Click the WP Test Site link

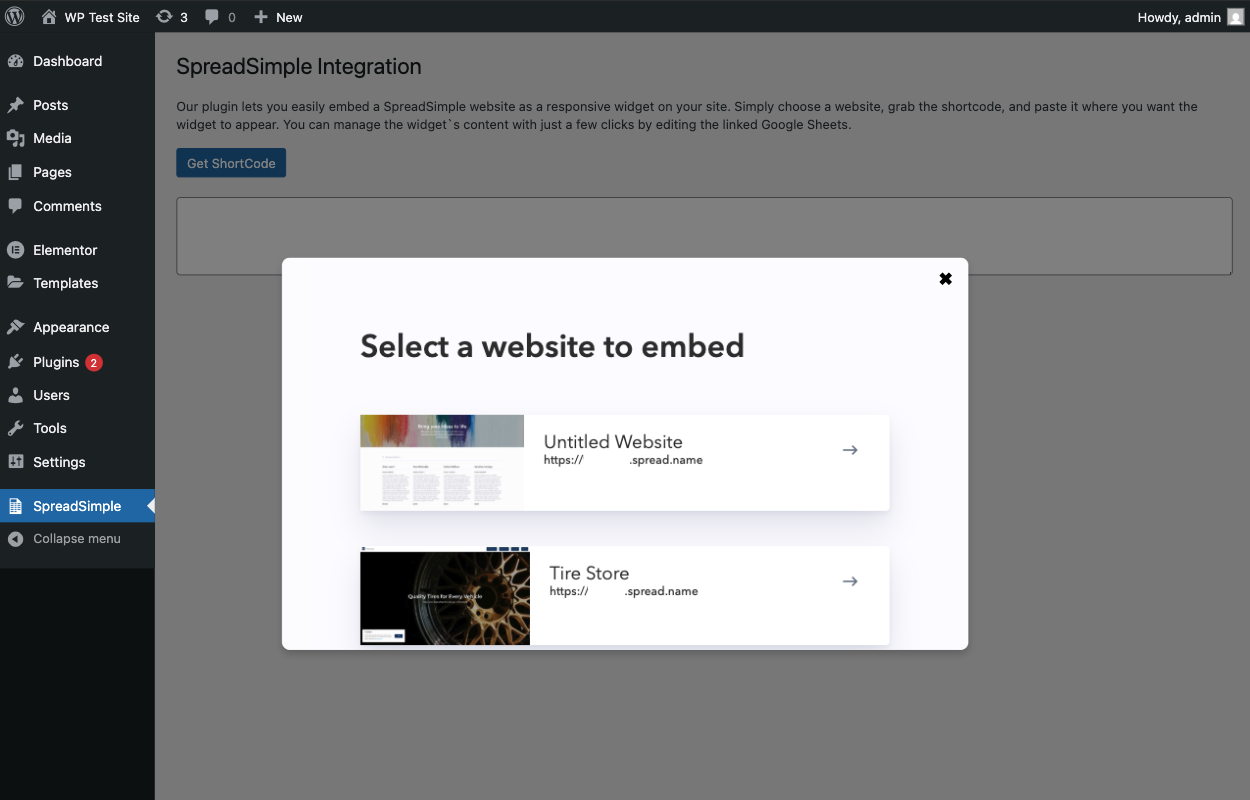click(x=102, y=17)
